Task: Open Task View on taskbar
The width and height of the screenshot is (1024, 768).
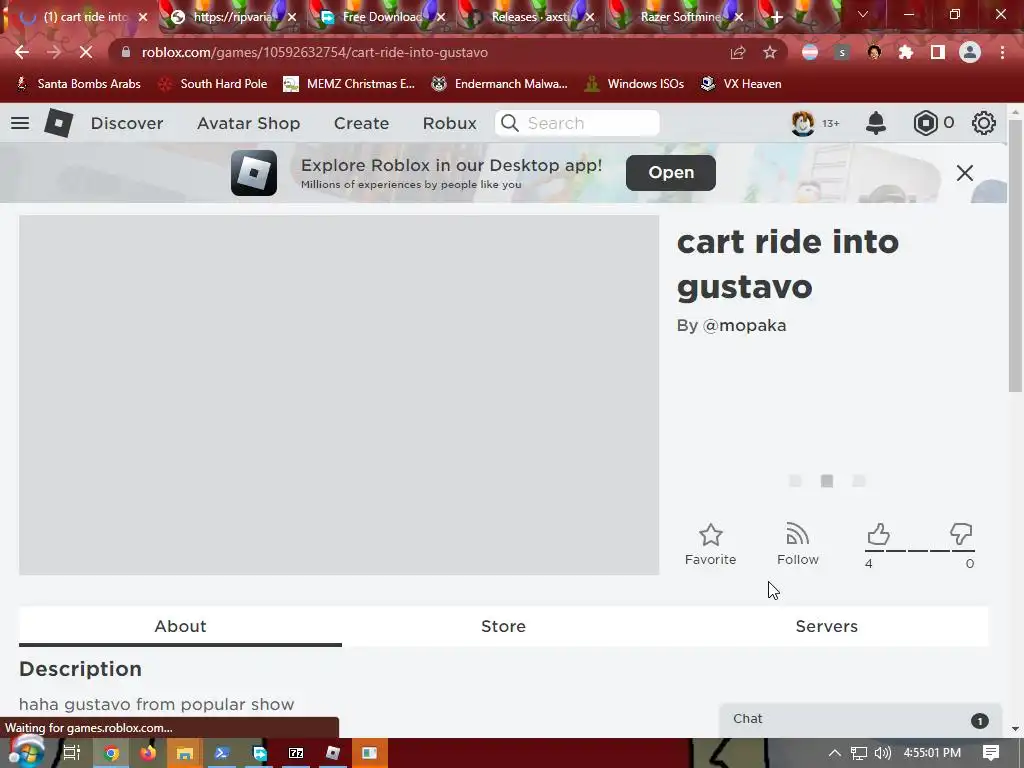Action: click(x=71, y=753)
